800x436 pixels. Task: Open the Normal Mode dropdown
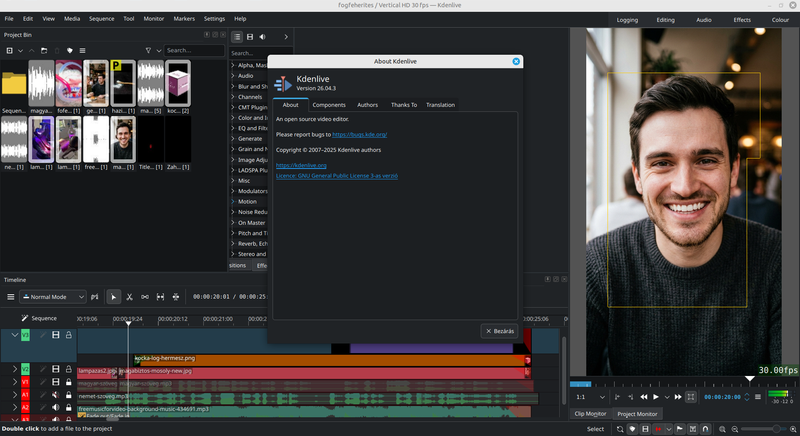click(53, 297)
